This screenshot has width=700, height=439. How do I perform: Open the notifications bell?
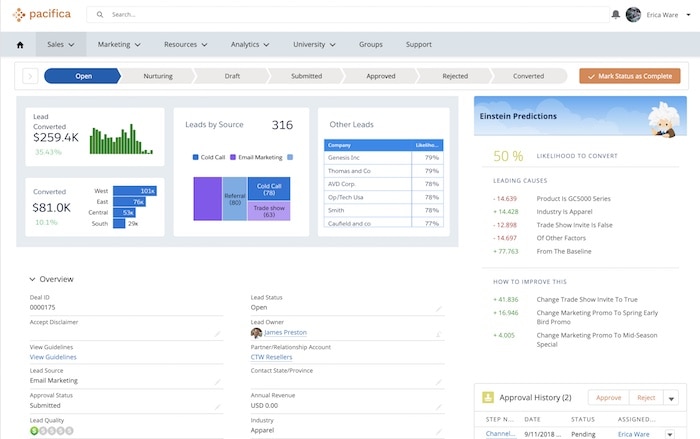coord(615,15)
